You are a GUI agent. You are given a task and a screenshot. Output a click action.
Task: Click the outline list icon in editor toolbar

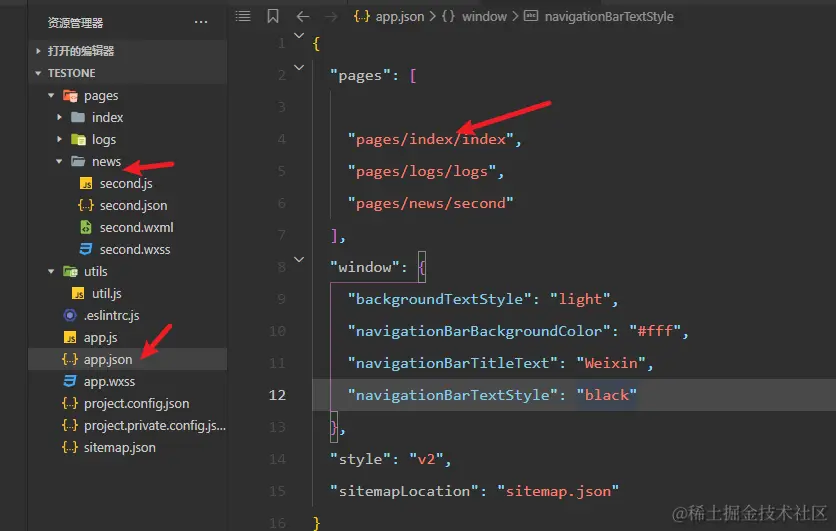[243, 16]
